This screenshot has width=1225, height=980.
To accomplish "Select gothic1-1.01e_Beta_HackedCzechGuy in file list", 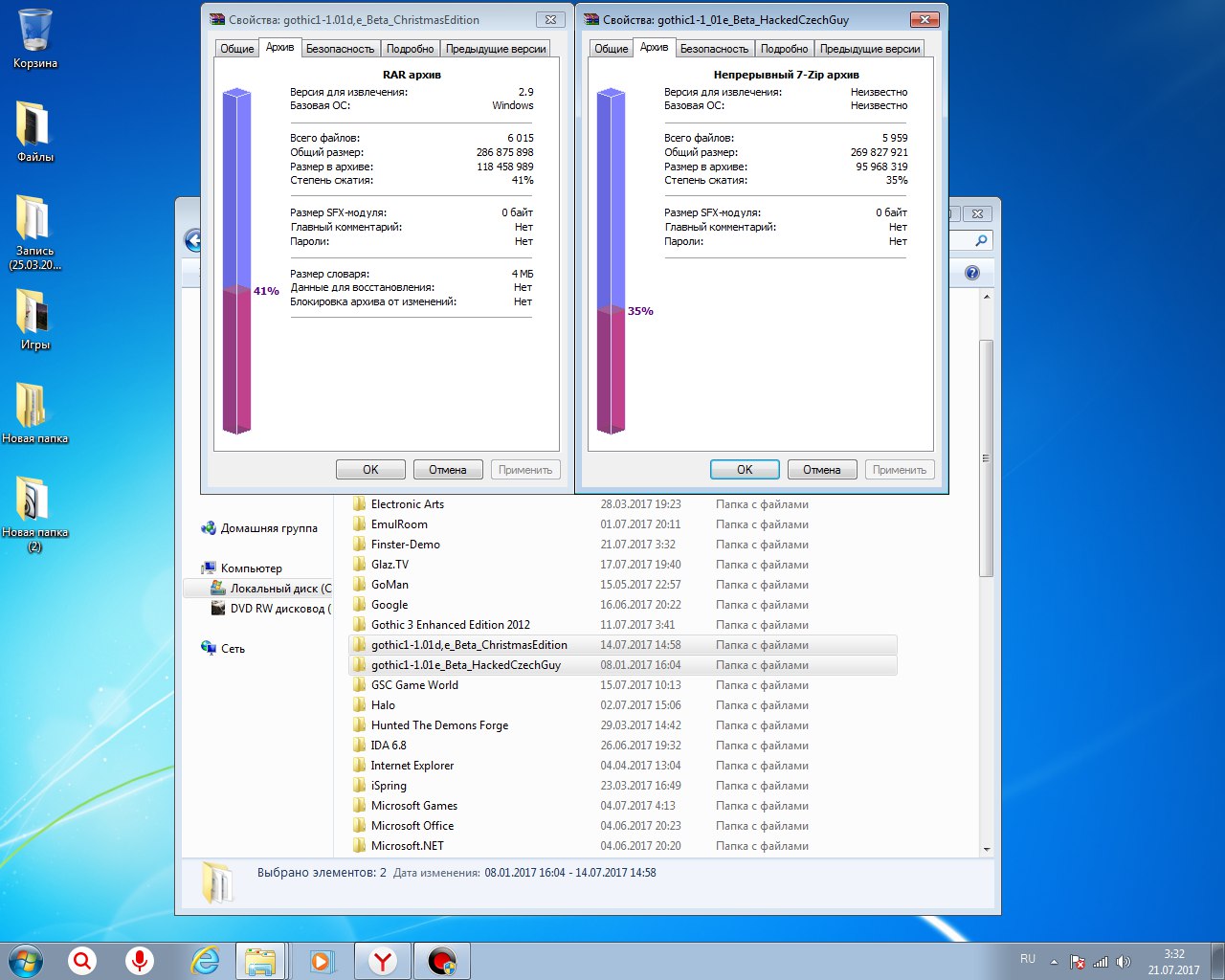I will (x=623, y=665).
